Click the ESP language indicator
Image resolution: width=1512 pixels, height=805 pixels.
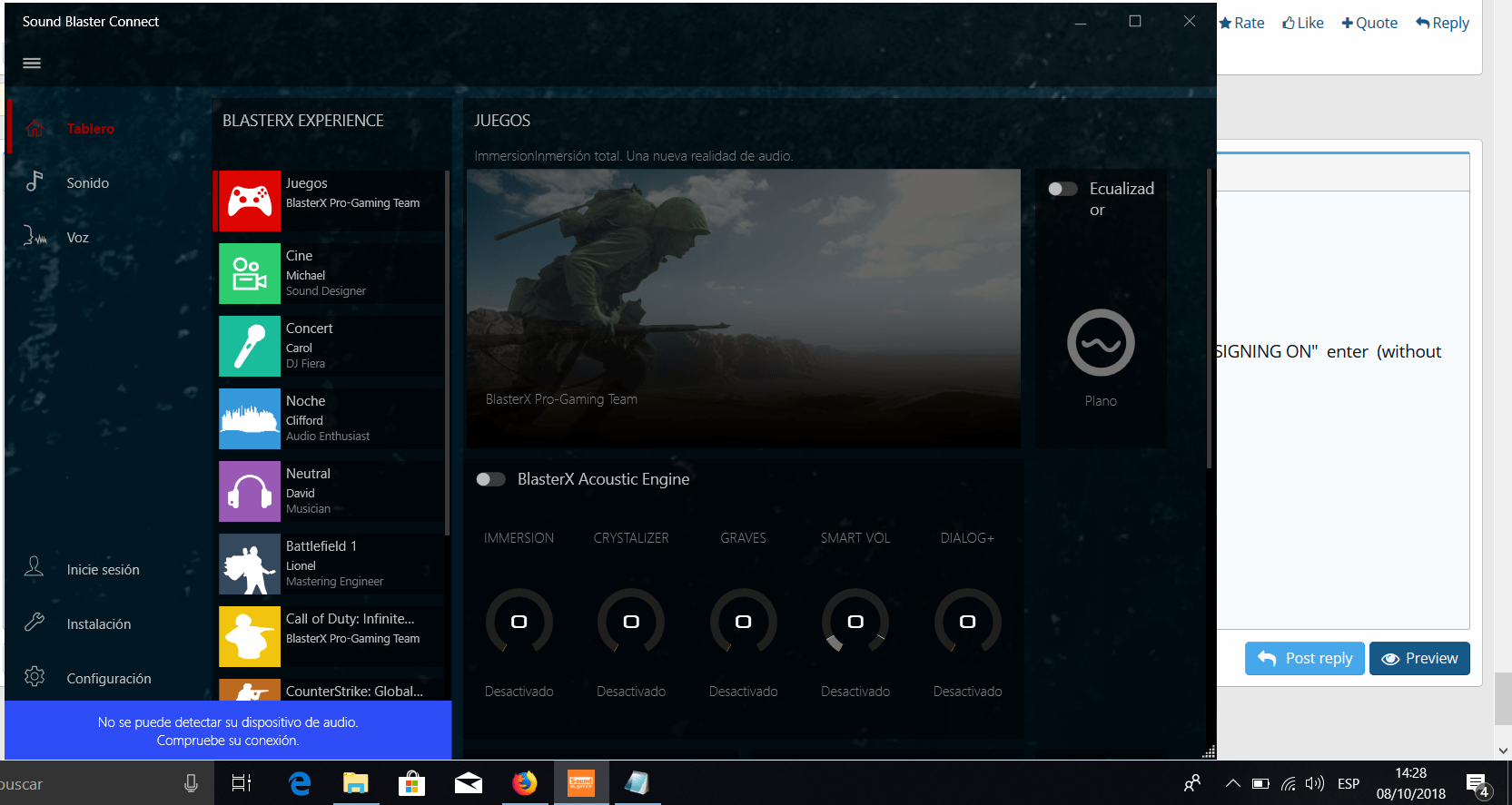click(x=1349, y=783)
